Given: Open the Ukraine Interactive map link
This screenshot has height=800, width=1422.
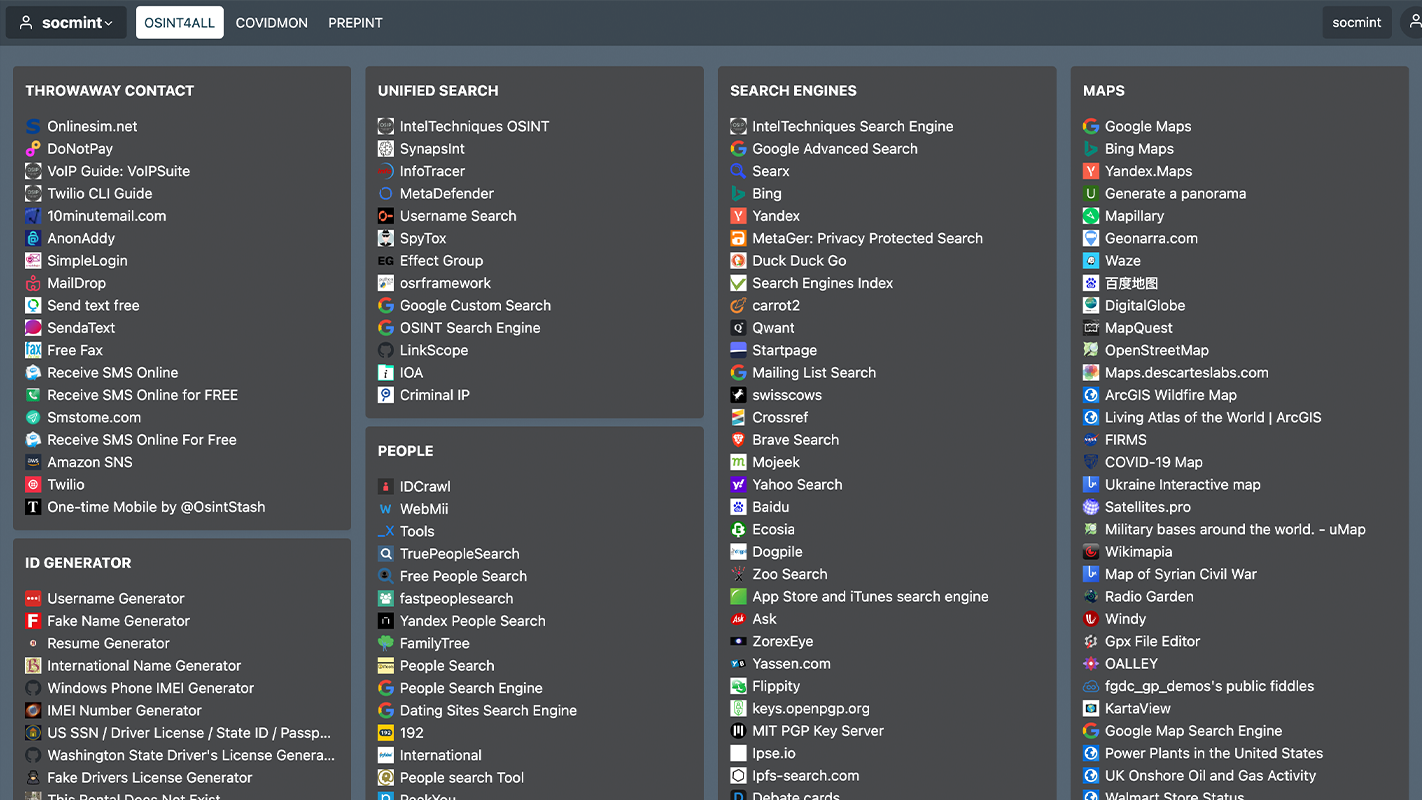Looking at the screenshot, I should coord(1183,484).
